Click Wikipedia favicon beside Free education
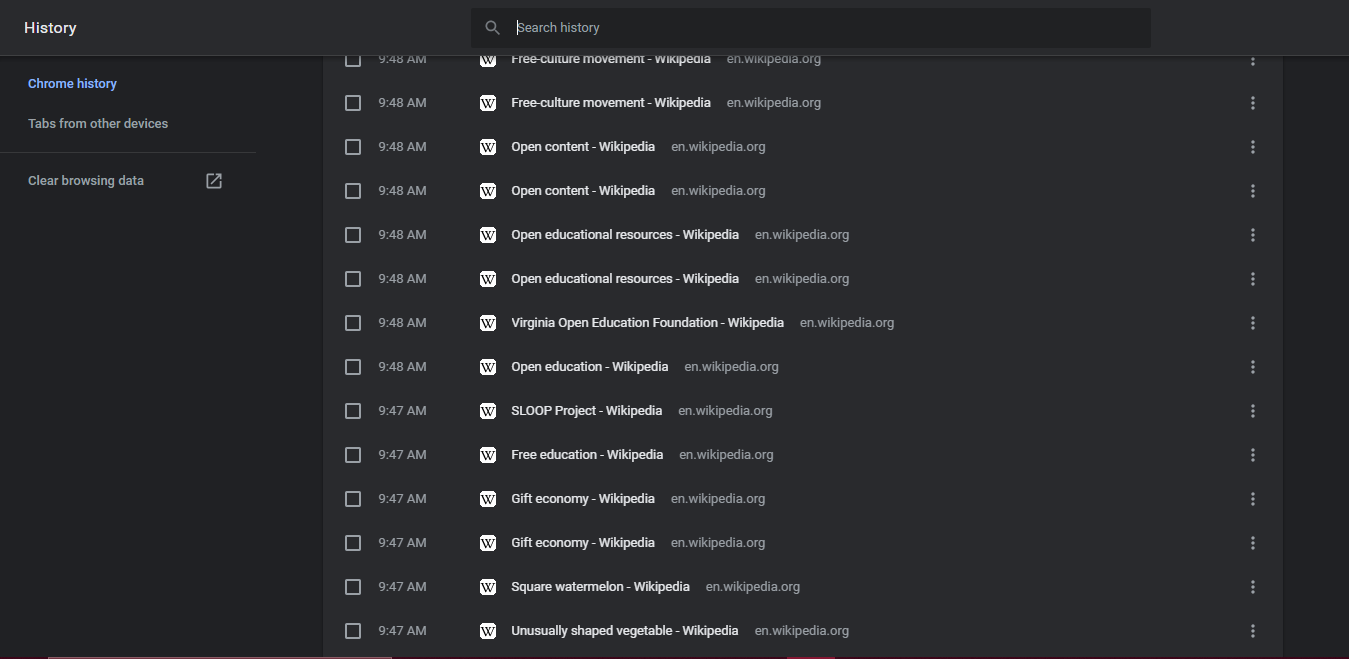1349x659 pixels. (x=488, y=455)
